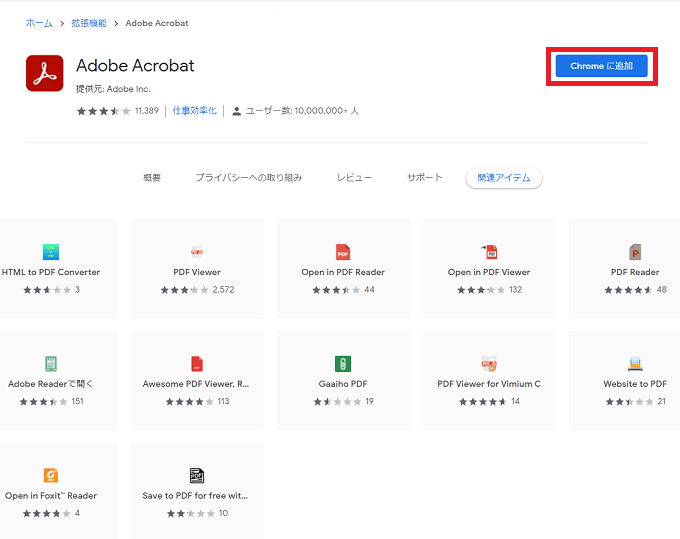Screen dimensions: 680x539
Task: Open the 仕事効率化 category link
Action: (194, 111)
